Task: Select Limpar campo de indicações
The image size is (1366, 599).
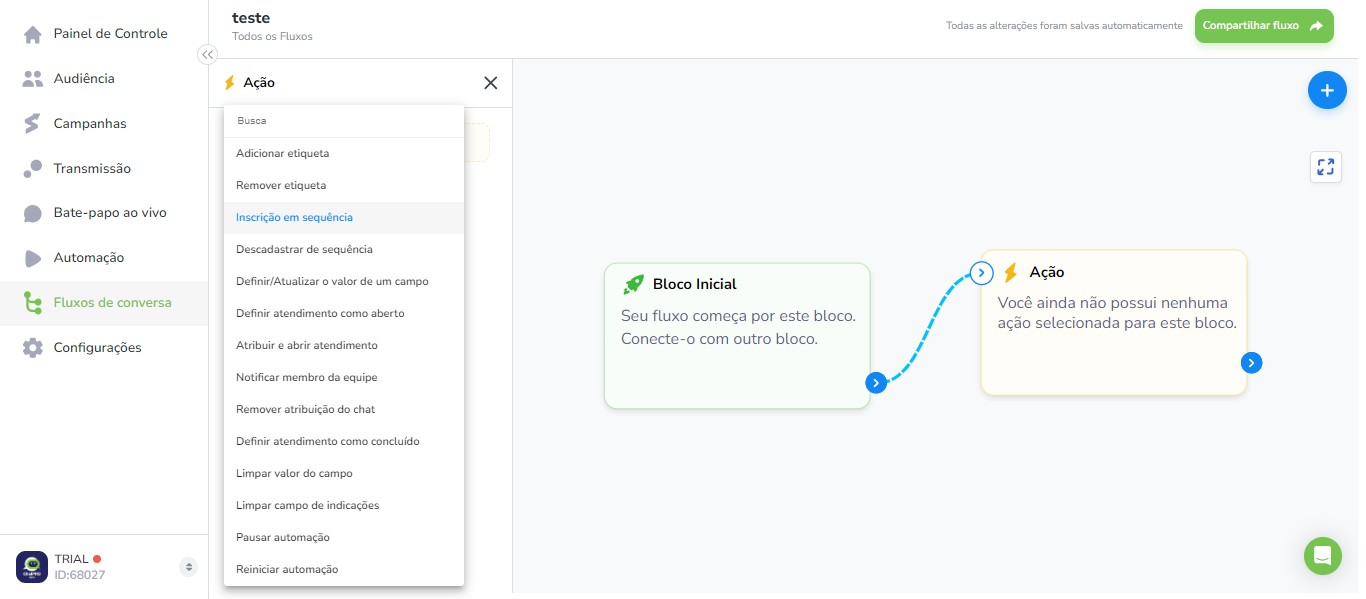Action: [344, 506]
